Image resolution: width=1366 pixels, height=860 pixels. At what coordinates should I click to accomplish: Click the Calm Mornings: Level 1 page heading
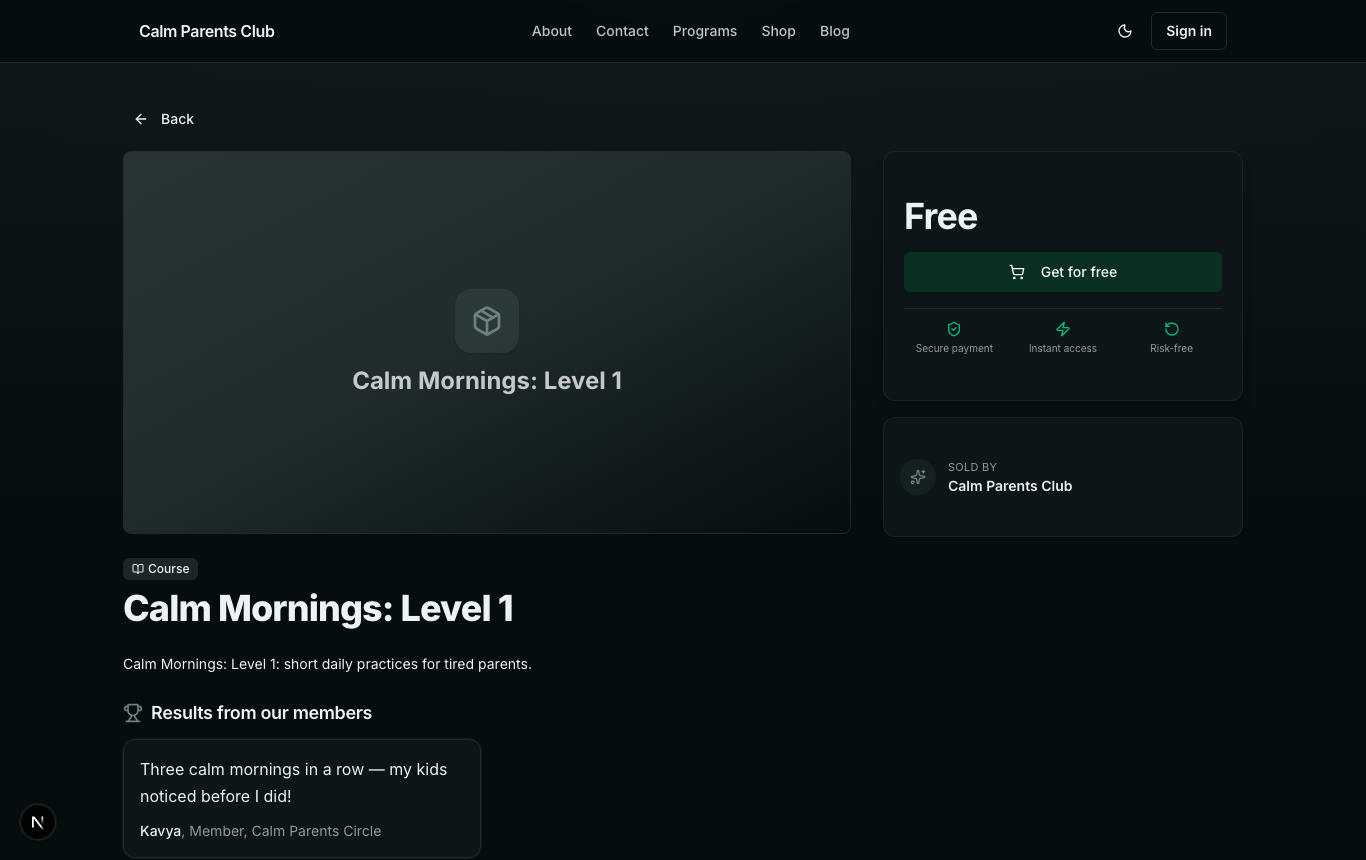point(318,608)
